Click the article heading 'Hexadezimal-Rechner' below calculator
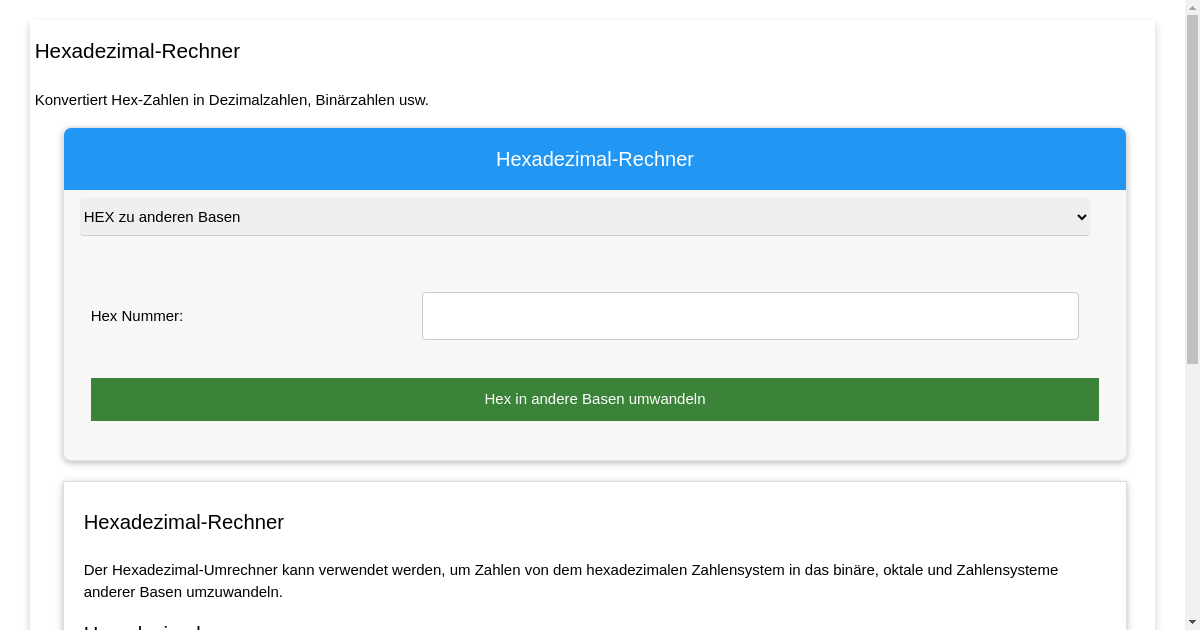Screen dimensions: 1200x630 pyautogui.click(x=184, y=522)
